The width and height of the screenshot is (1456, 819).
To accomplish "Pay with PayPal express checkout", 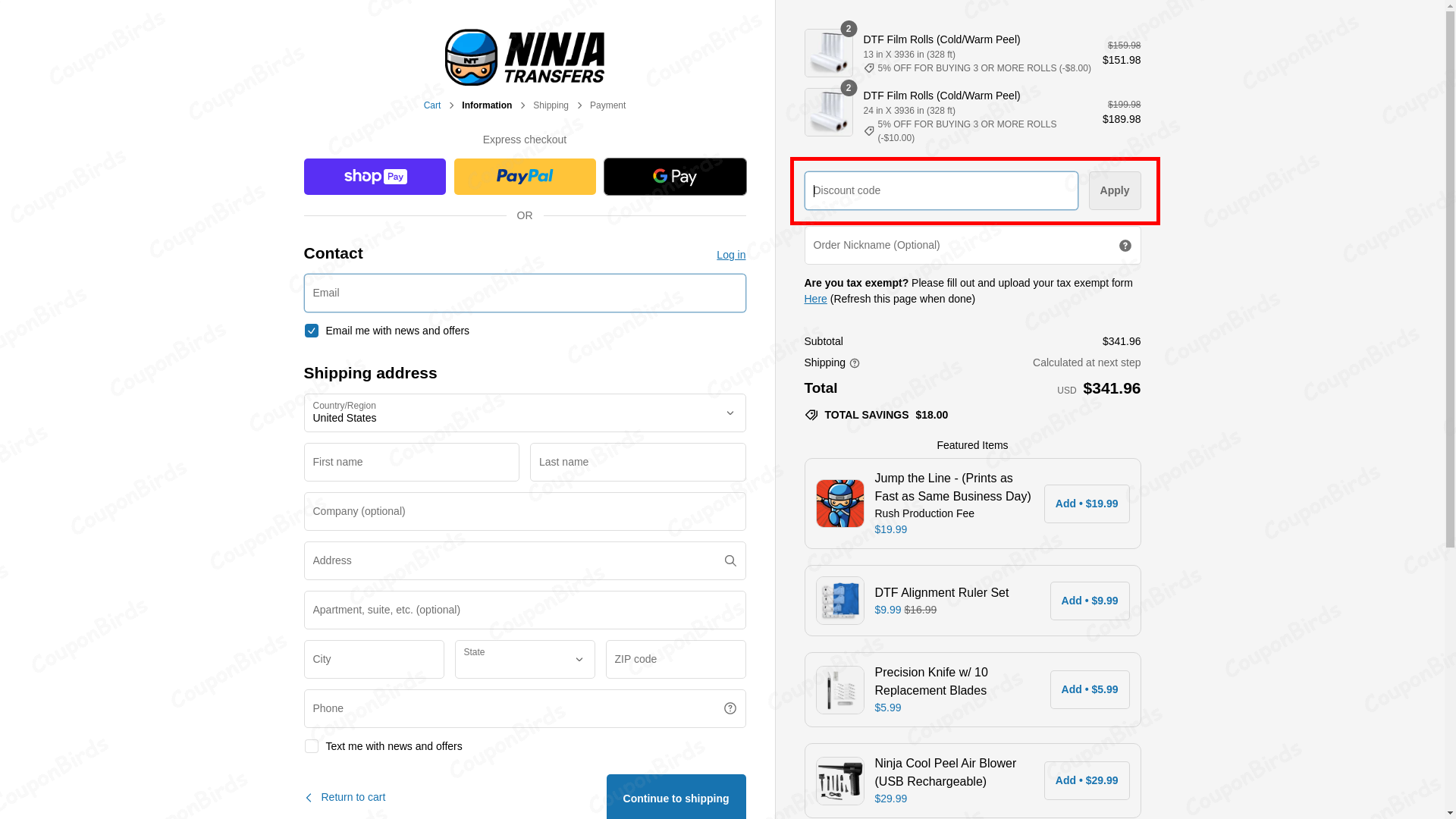I will pyautogui.click(x=524, y=176).
